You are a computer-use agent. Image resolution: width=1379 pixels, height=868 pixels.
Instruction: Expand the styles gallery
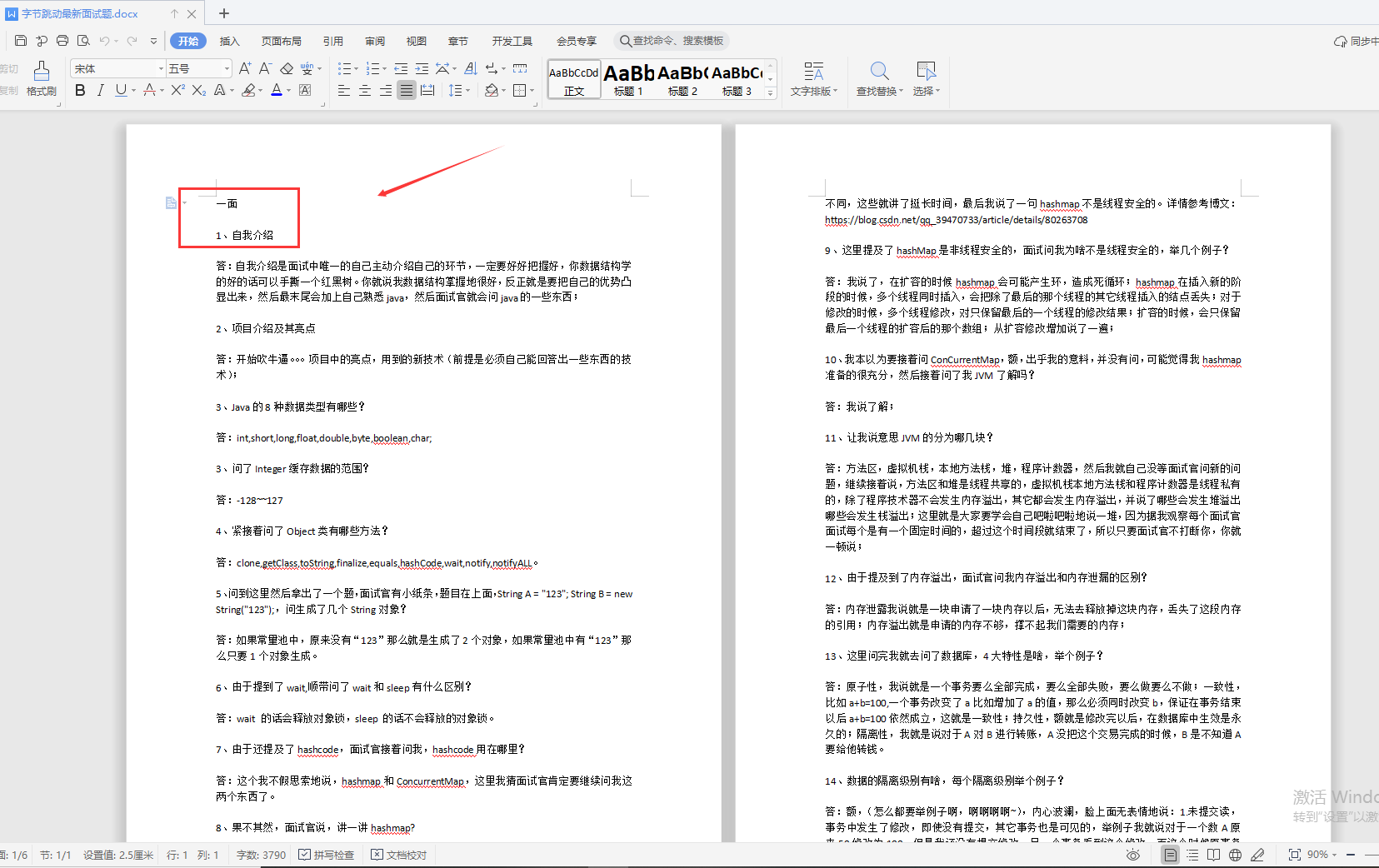point(771,92)
